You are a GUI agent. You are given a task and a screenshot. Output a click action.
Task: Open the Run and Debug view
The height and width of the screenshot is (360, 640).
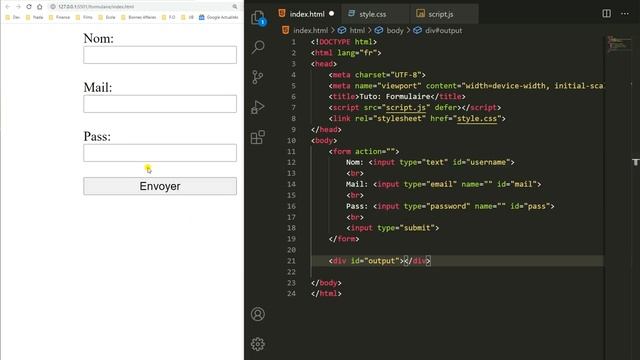pyautogui.click(x=258, y=107)
